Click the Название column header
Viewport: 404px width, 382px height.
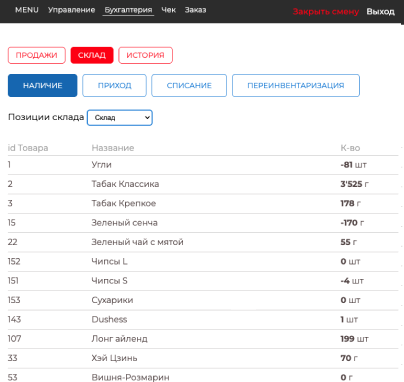coord(113,148)
